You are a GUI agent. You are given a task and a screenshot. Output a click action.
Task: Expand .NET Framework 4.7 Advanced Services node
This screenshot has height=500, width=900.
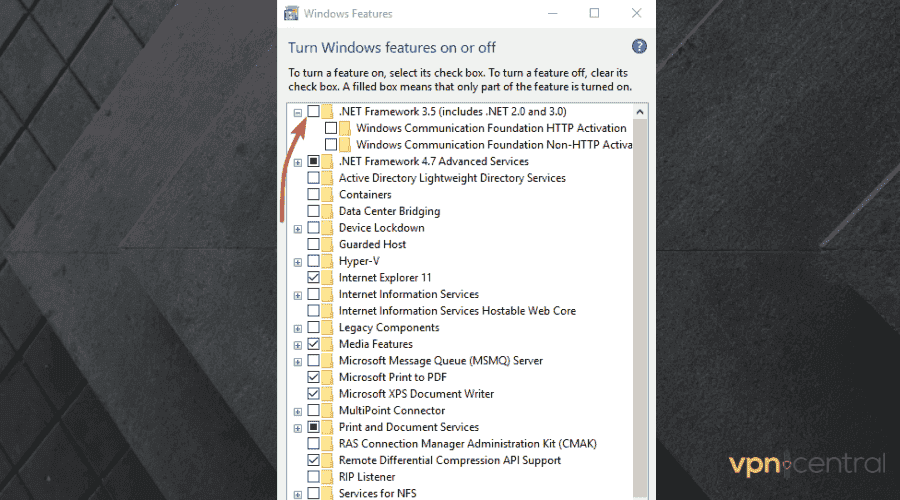(297, 163)
